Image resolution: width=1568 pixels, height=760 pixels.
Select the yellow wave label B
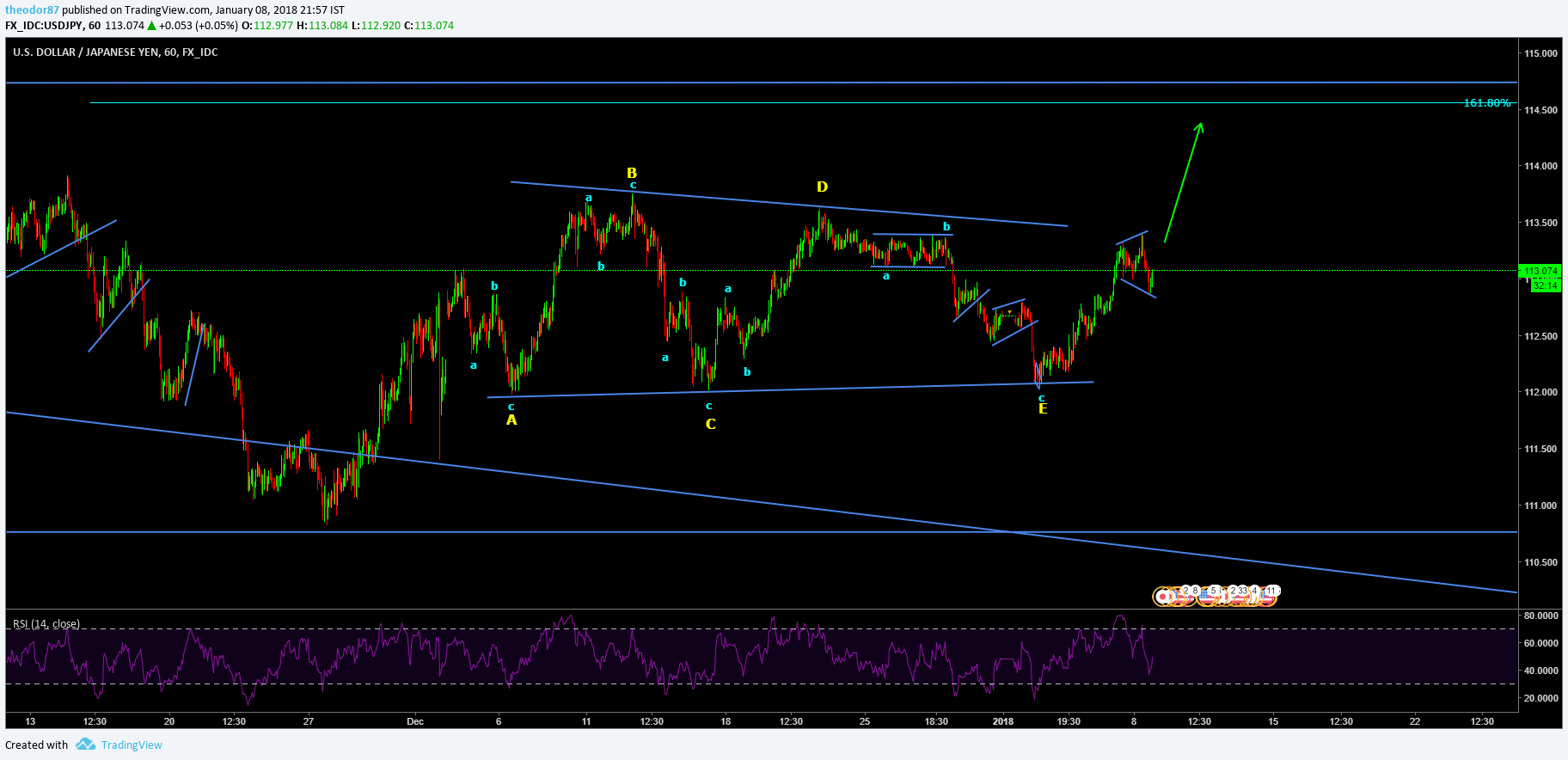tap(632, 173)
